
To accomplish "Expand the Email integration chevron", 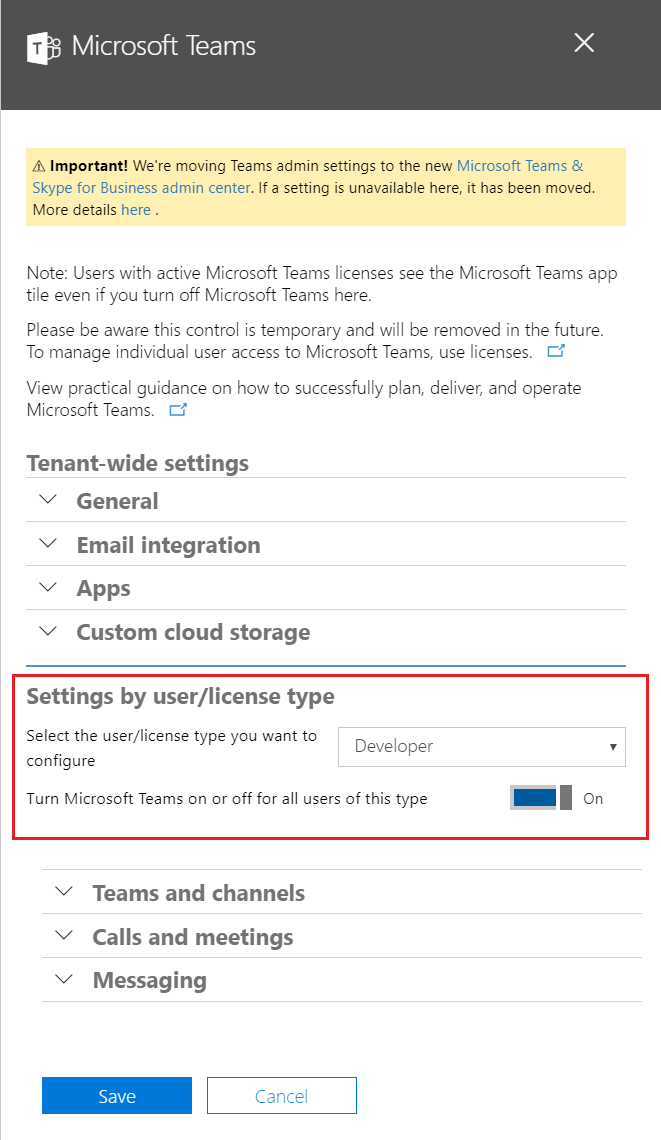I will pos(48,544).
